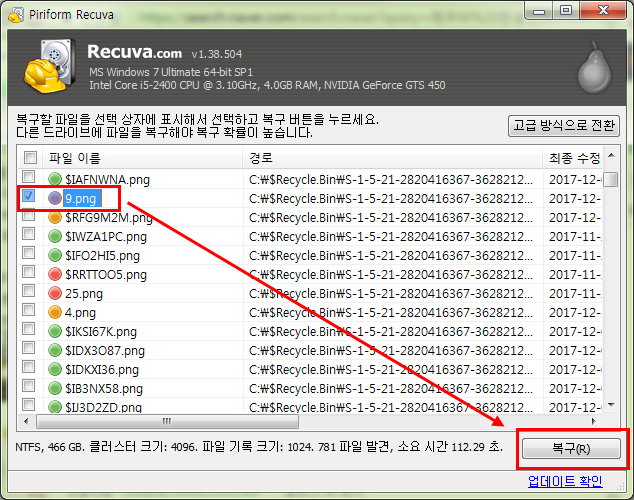Click purple status dot of 9.png
The height and width of the screenshot is (500, 634).
pyautogui.click(x=55, y=198)
